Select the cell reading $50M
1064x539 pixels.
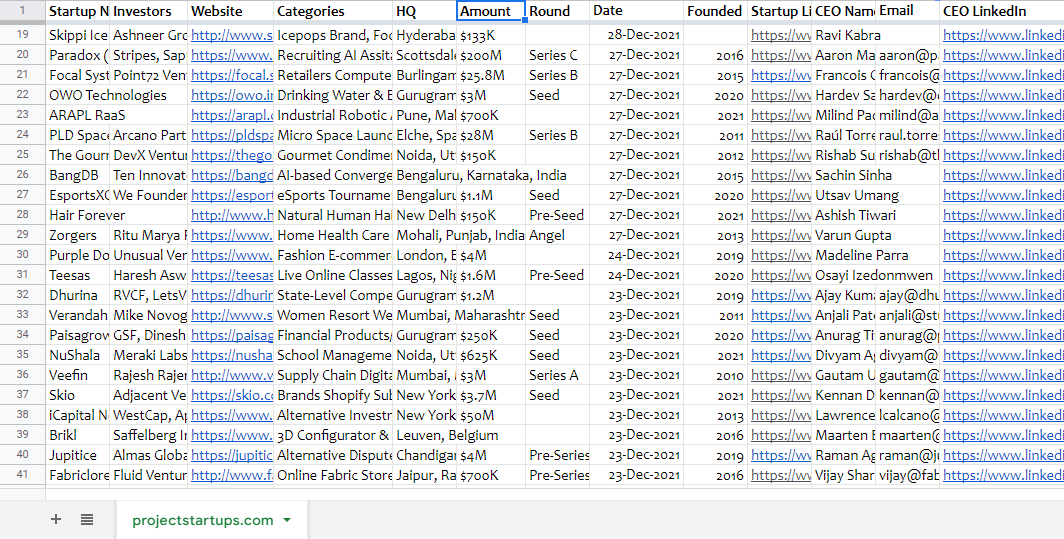[491, 415]
